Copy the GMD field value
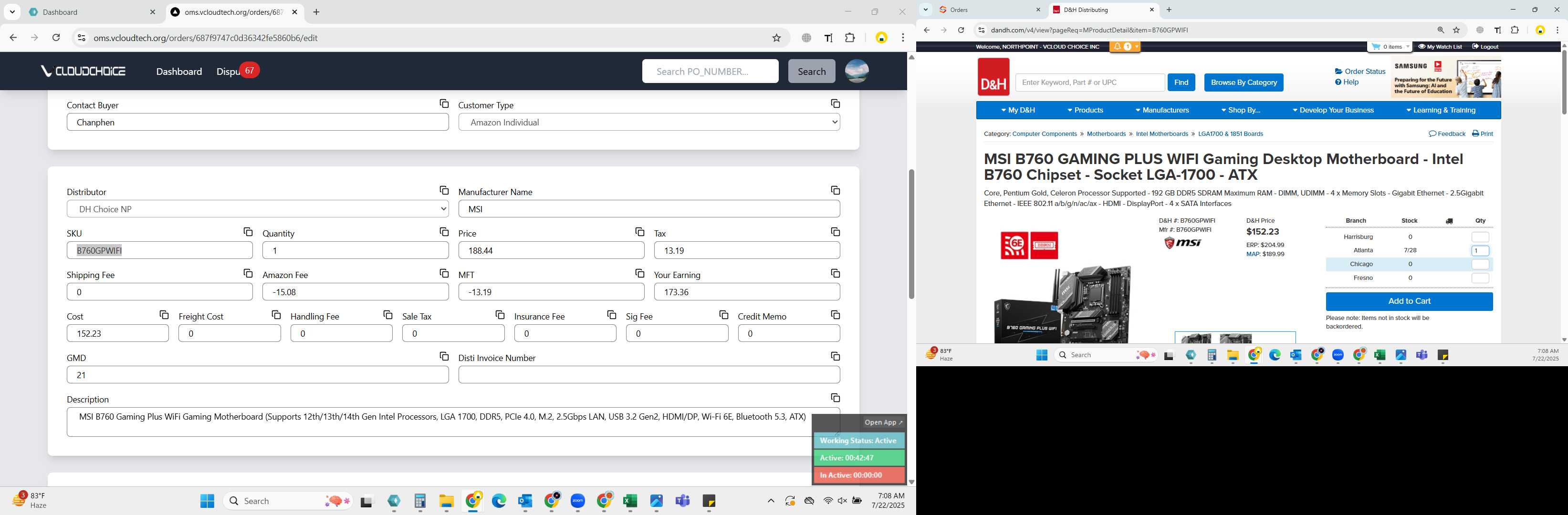This screenshot has width=1568, height=515. pos(444,356)
